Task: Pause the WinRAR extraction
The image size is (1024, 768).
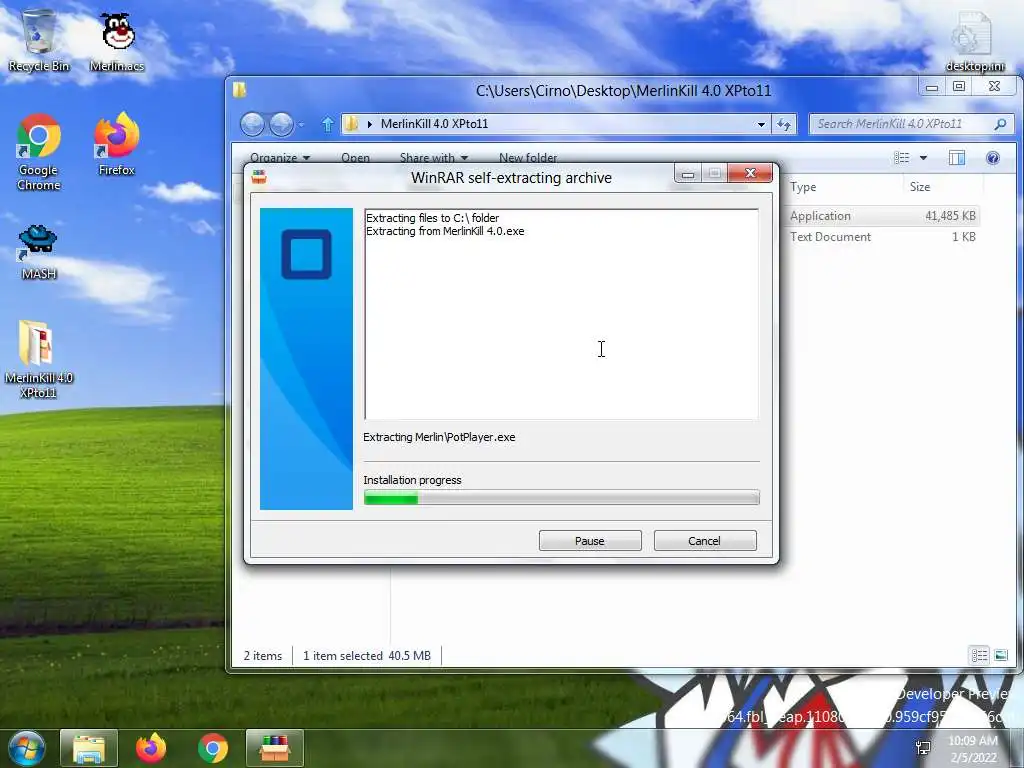Action: pyautogui.click(x=590, y=541)
